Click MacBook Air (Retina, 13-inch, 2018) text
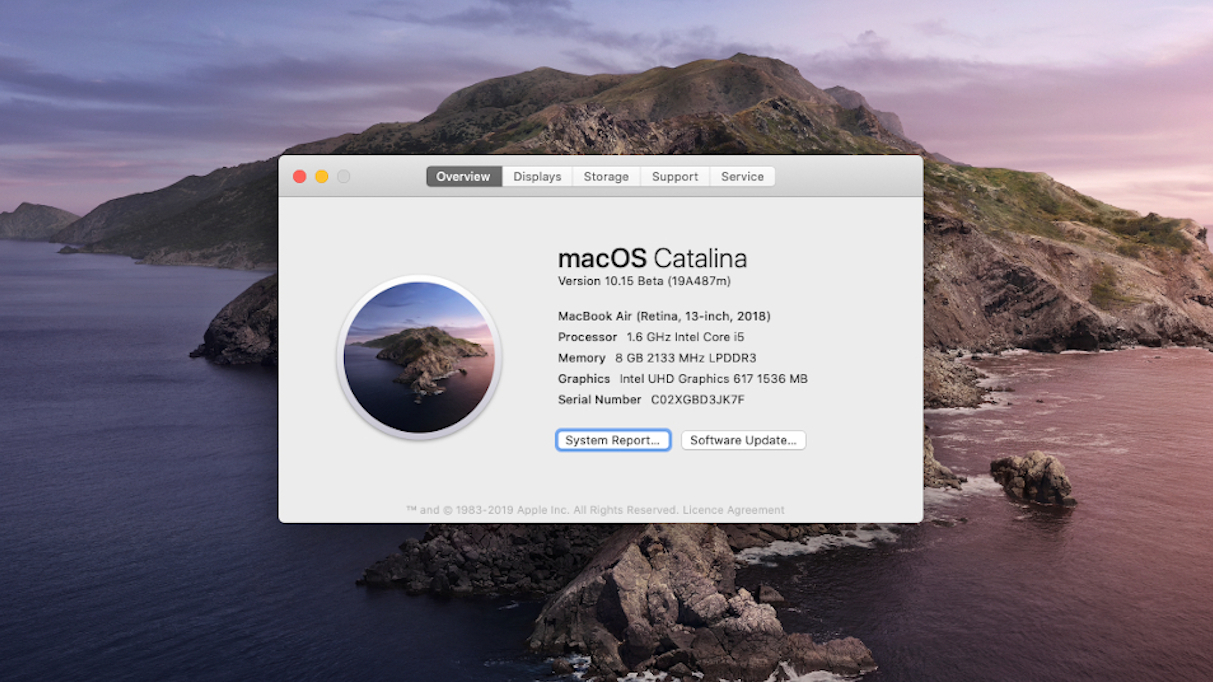The image size is (1213, 682). click(664, 316)
